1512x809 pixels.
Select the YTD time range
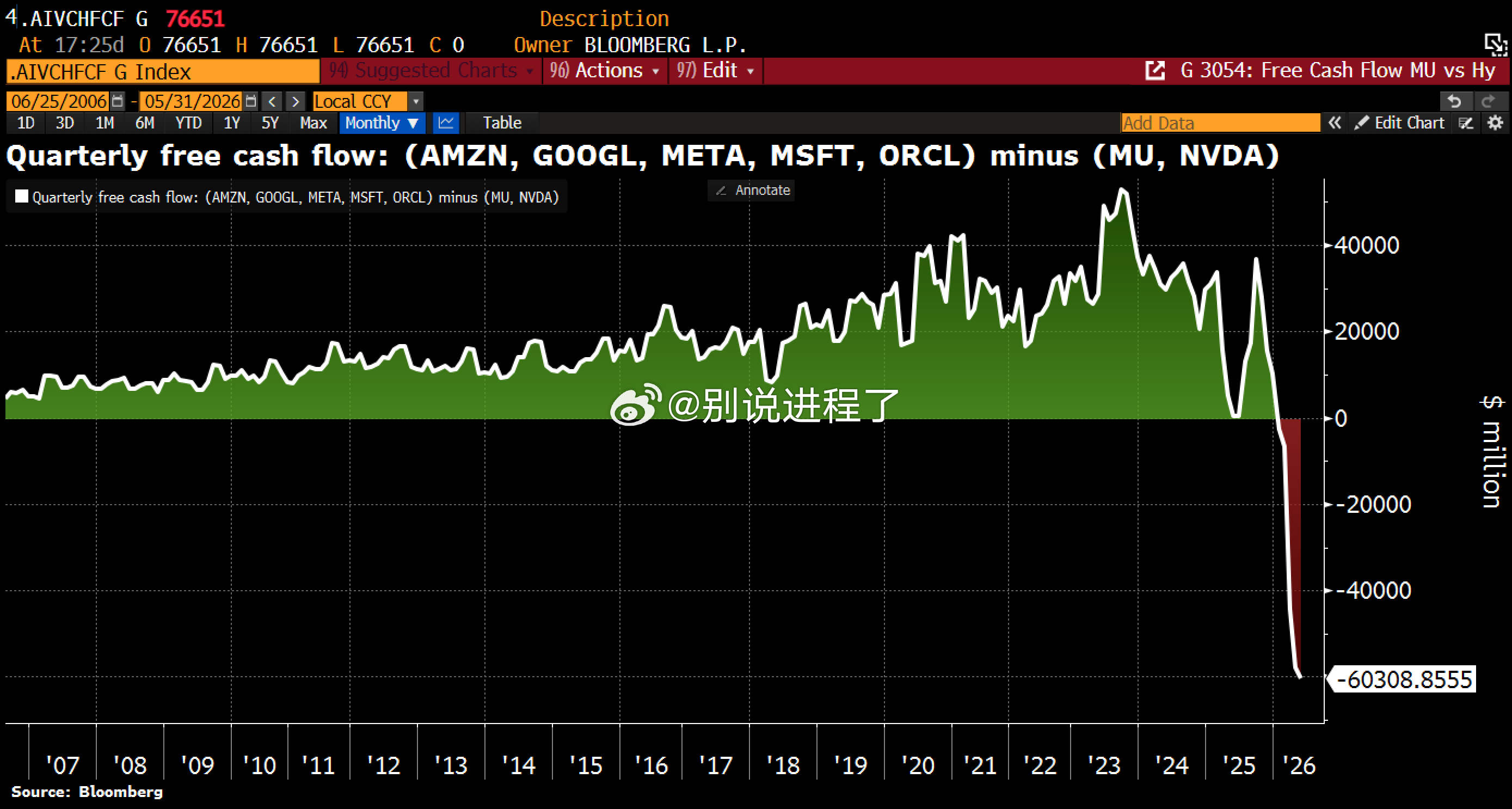(x=188, y=122)
